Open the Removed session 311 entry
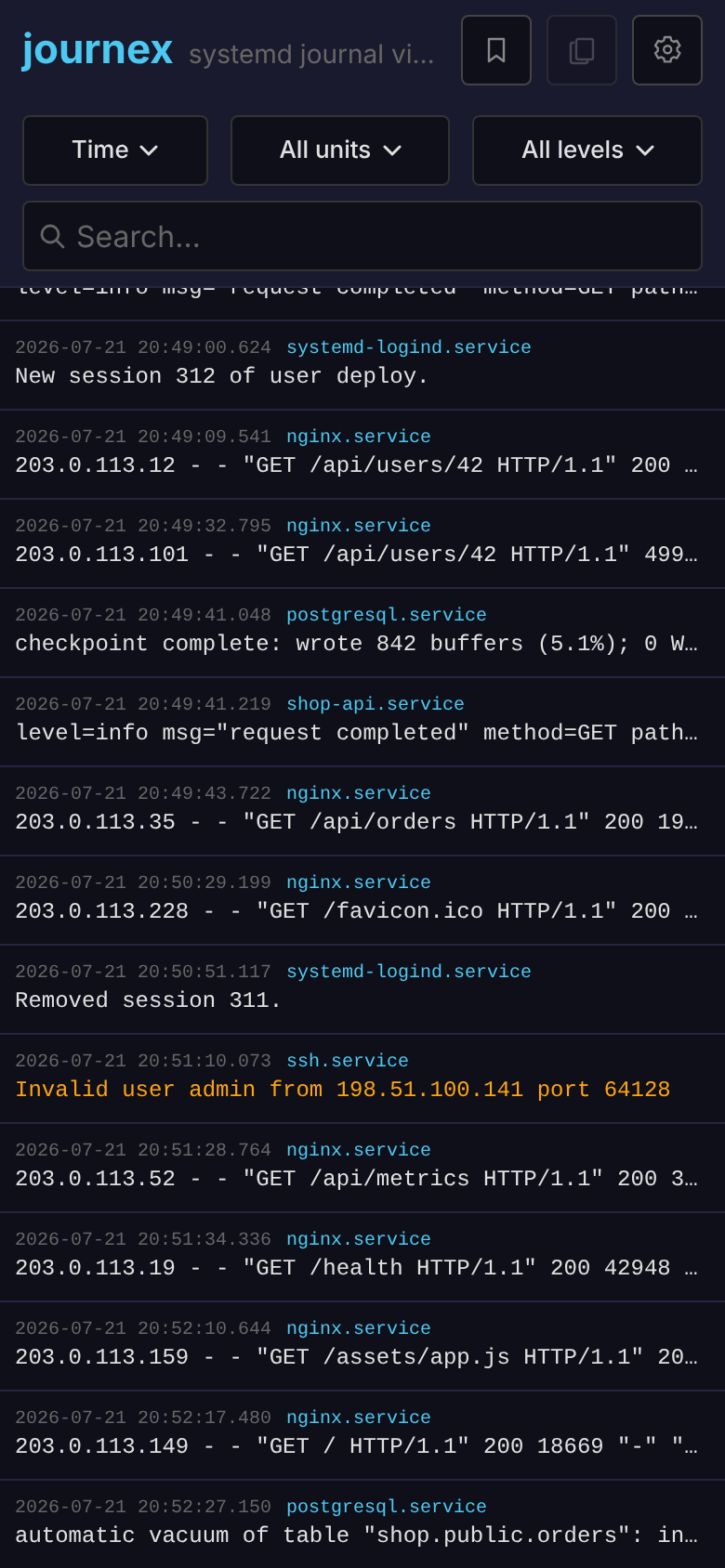 pos(362,990)
